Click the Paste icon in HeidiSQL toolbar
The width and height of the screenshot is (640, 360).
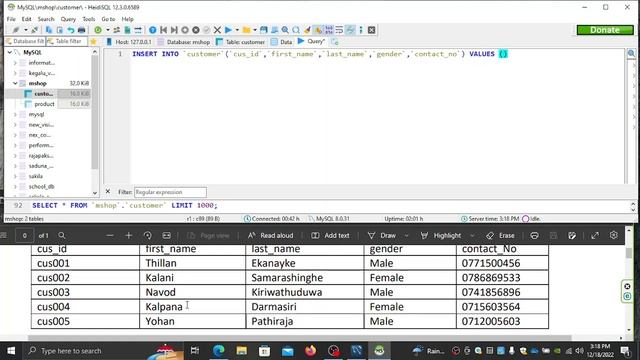[60, 30]
